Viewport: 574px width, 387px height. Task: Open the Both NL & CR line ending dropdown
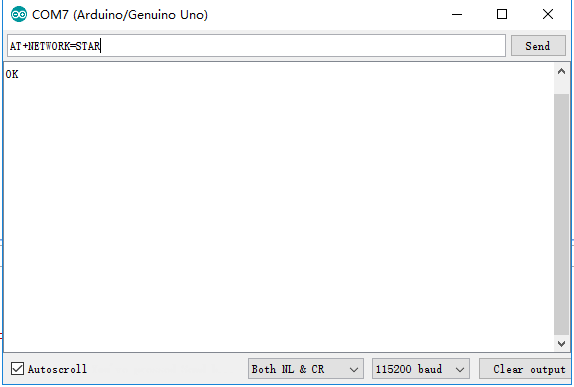pyautogui.click(x=306, y=369)
